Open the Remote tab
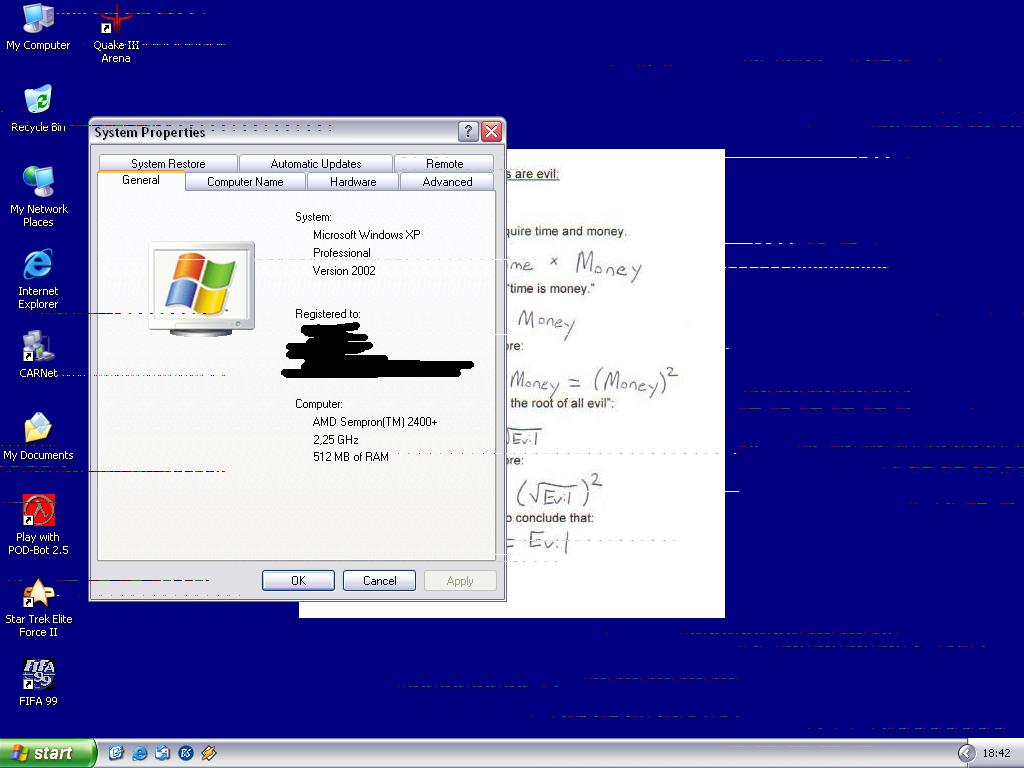 tap(444, 163)
